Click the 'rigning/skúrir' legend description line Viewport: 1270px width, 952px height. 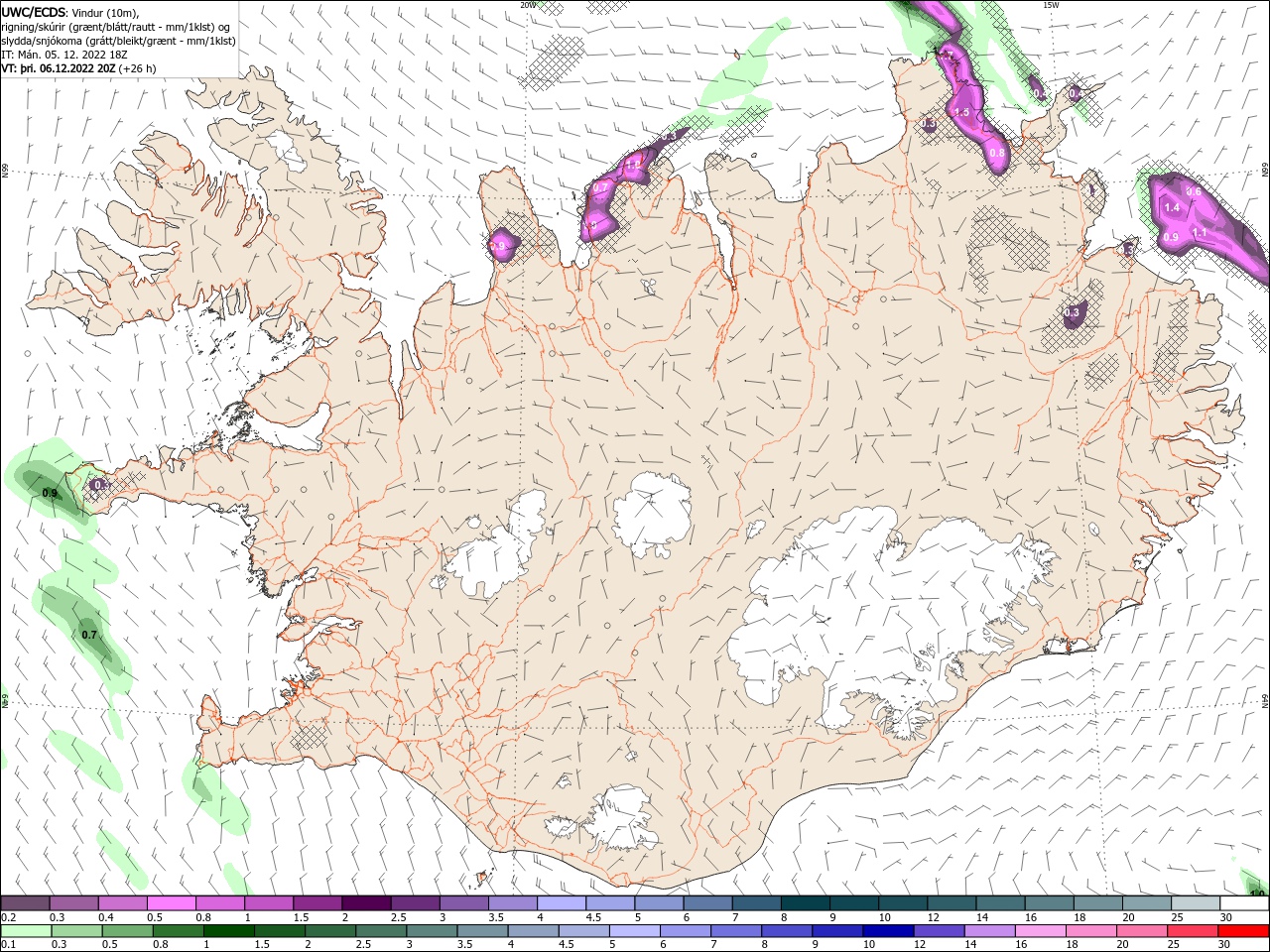click(116, 27)
